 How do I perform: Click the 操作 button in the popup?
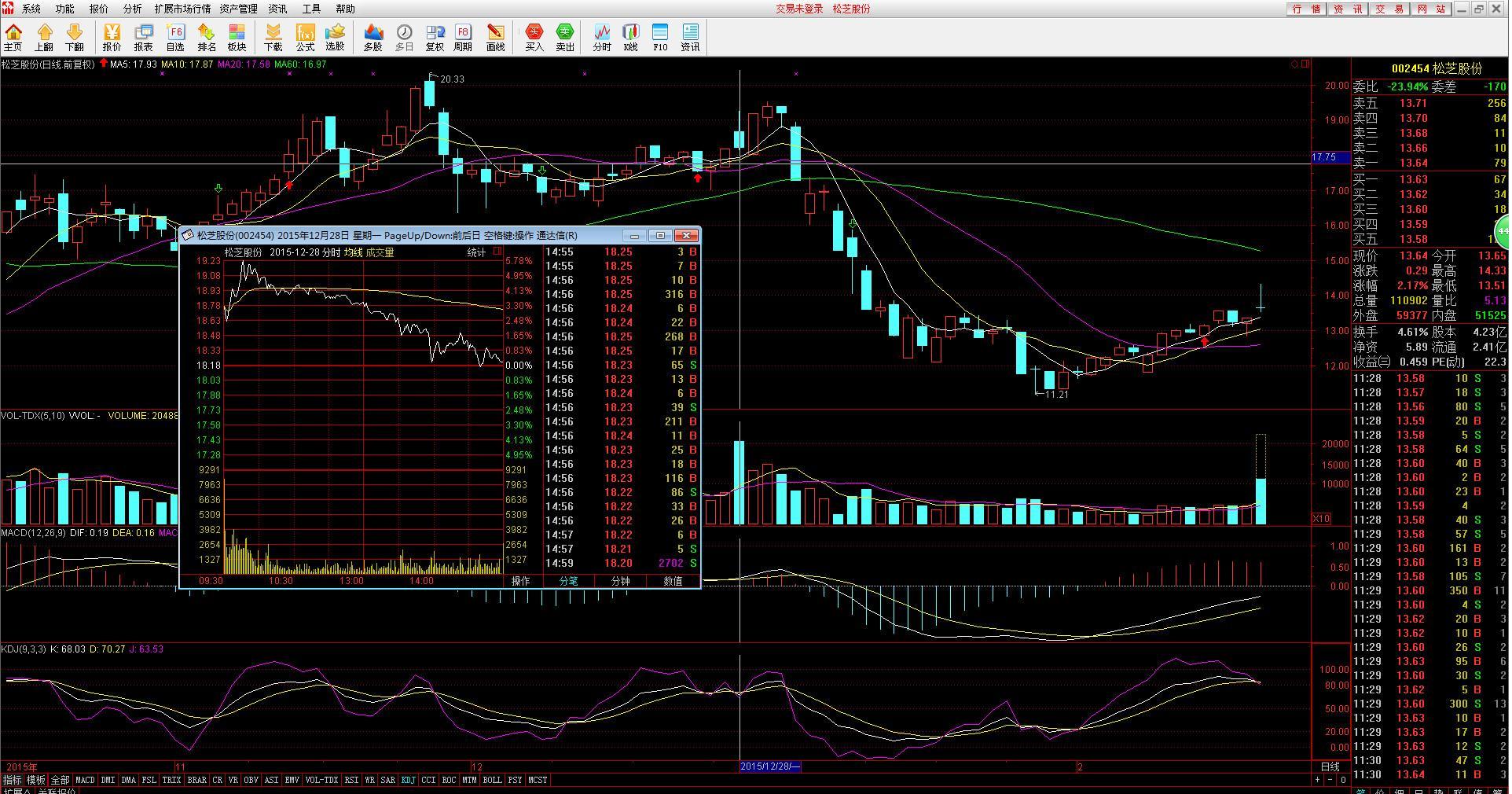click(x=521, y=581)
